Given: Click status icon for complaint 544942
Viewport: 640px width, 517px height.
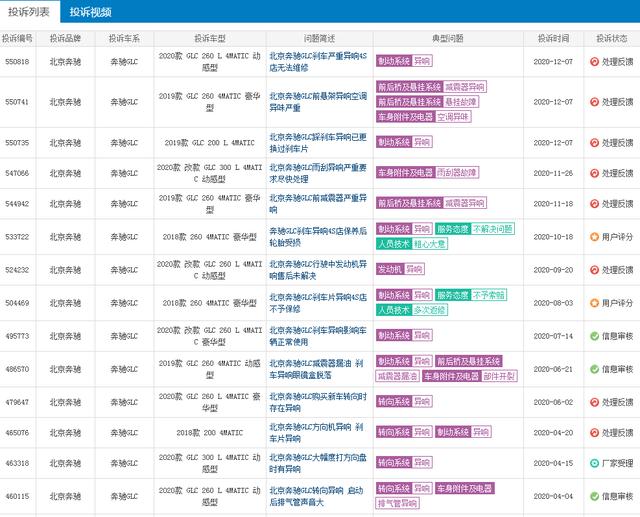Looking at the screenshot, I should point(594,204).
